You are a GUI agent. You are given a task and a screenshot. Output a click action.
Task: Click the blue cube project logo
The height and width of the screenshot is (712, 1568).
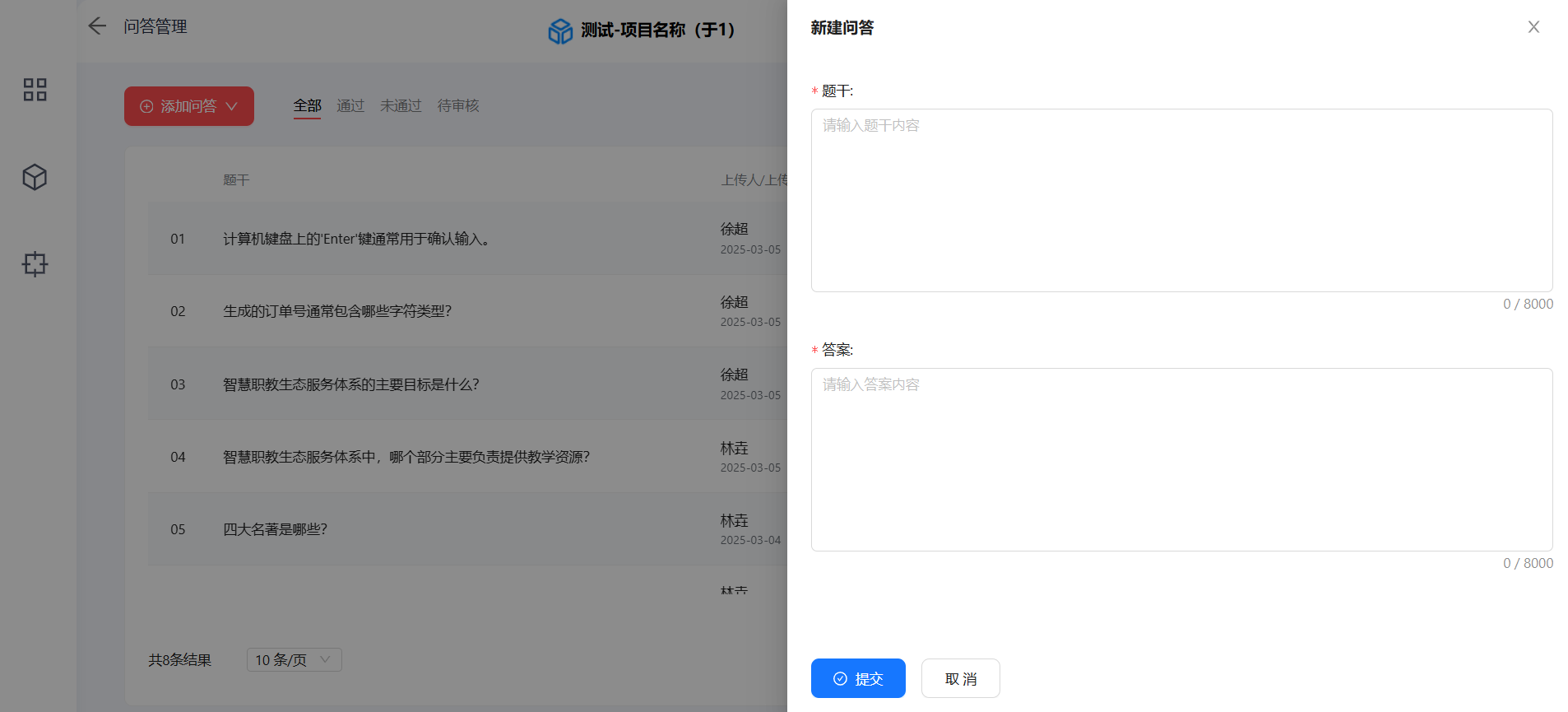coord(560,31)
